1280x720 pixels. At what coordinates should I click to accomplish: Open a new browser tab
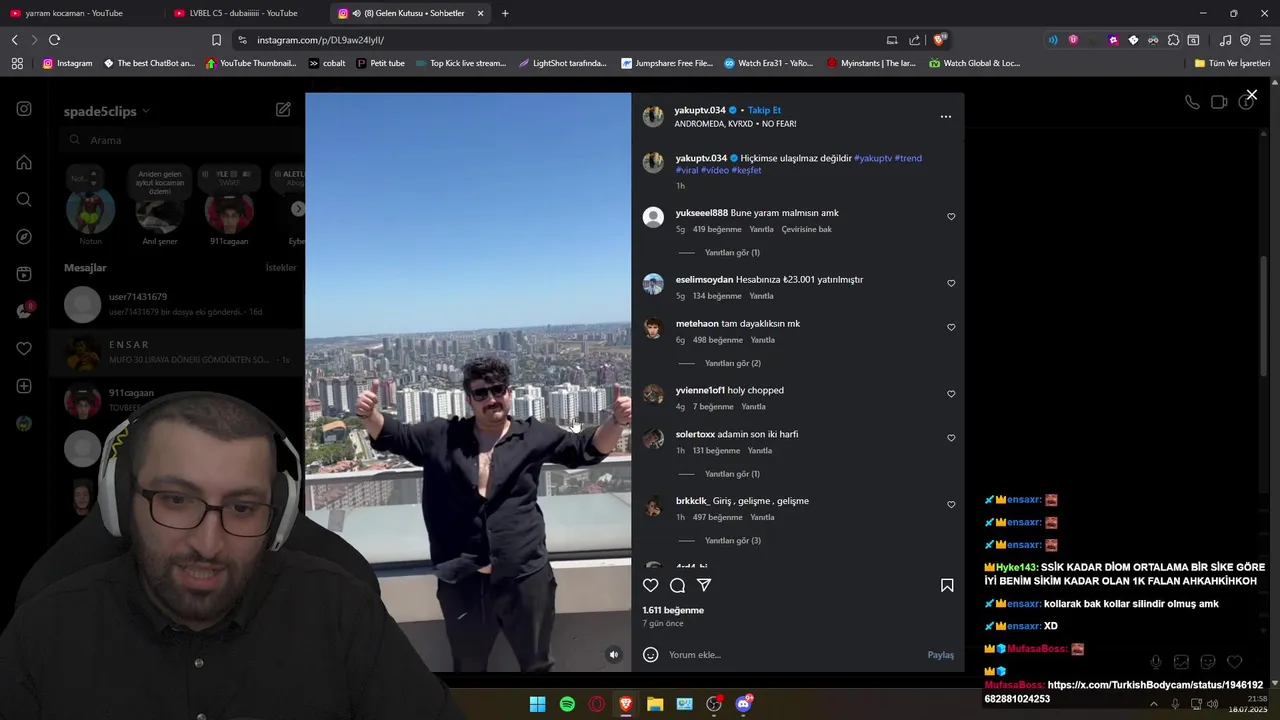pyautogui.click(x=505, y=13)
